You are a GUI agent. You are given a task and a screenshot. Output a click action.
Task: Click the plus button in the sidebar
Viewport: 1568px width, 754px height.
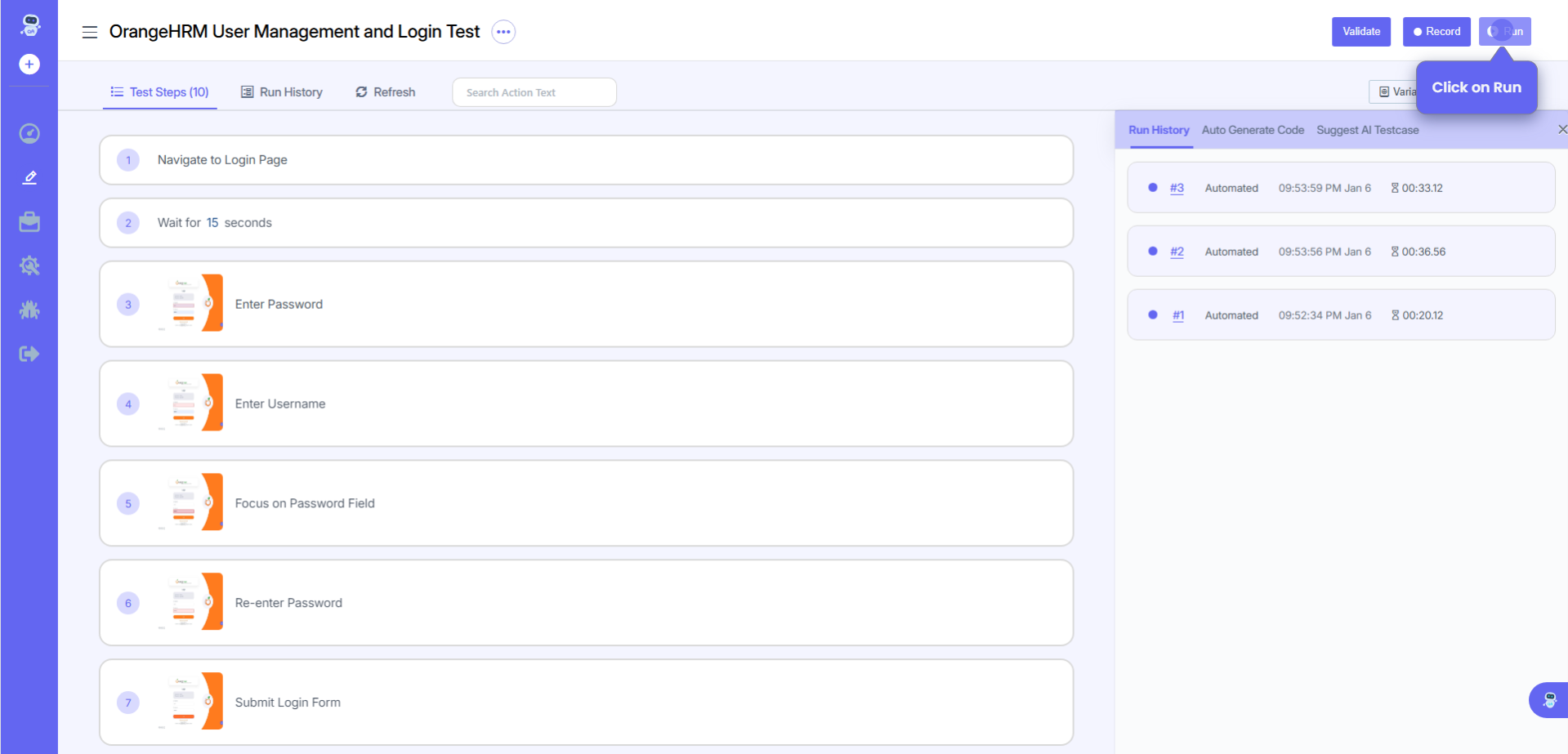click(29, 64)
